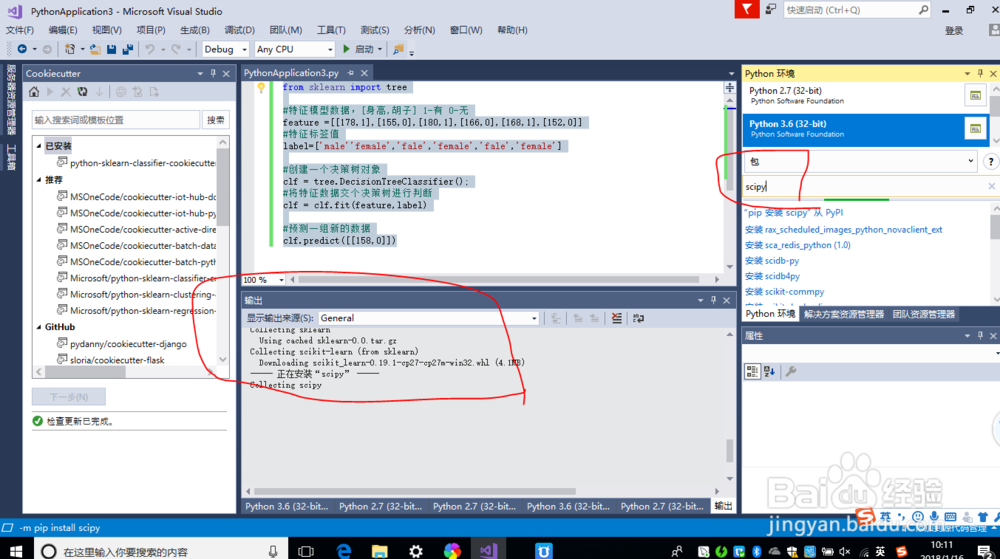Screen dimensions: 1000x559
Task: Click the scipy package search field
Action: (865, 187)
